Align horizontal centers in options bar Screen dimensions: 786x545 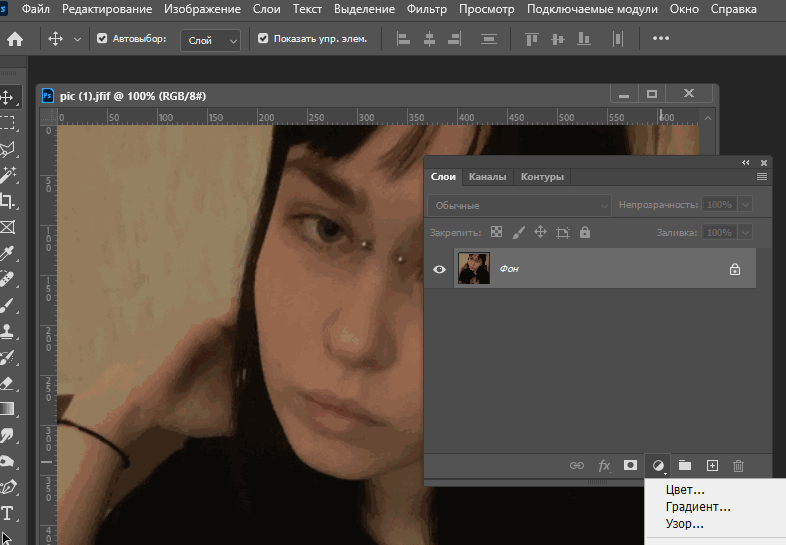click(x=429, y=39)
